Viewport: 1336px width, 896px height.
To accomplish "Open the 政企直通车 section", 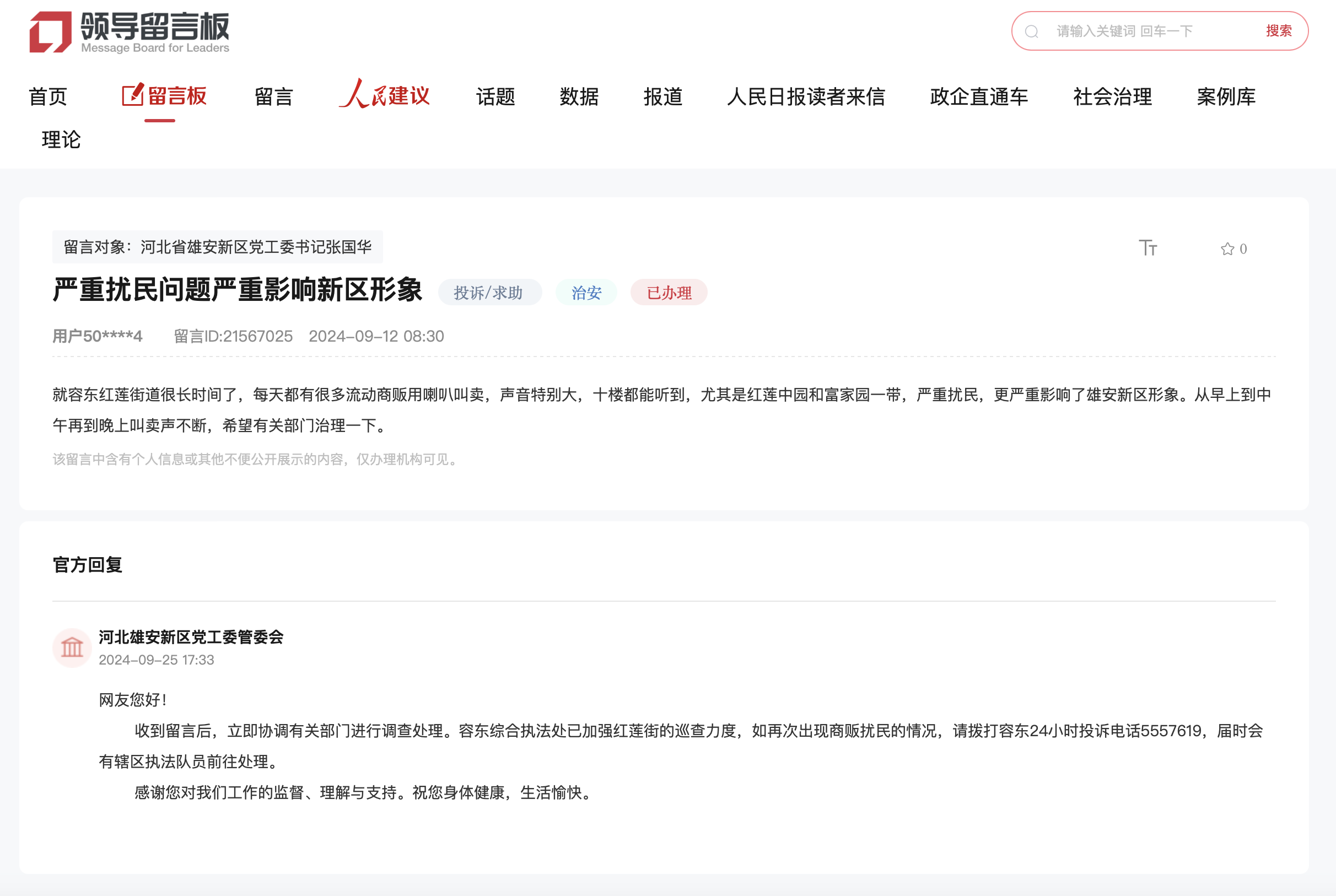I will point(978,96).
